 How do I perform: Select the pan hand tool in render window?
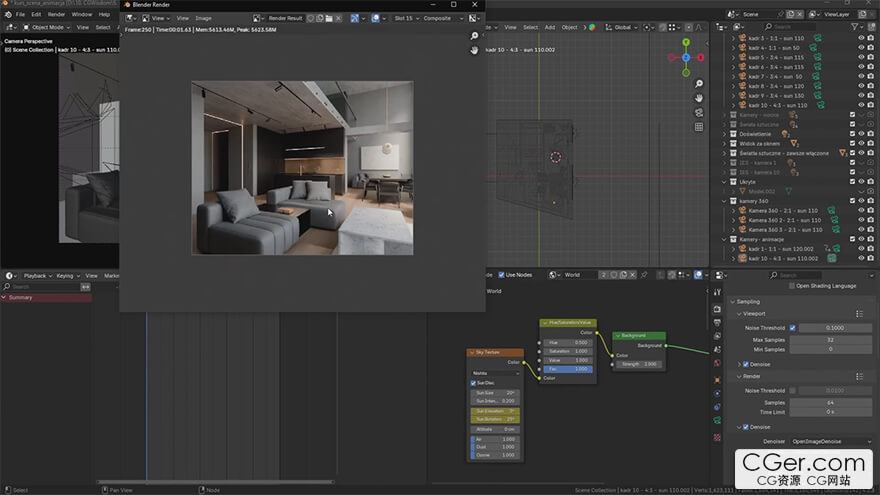pyautogui.click(x=474, y=50)
